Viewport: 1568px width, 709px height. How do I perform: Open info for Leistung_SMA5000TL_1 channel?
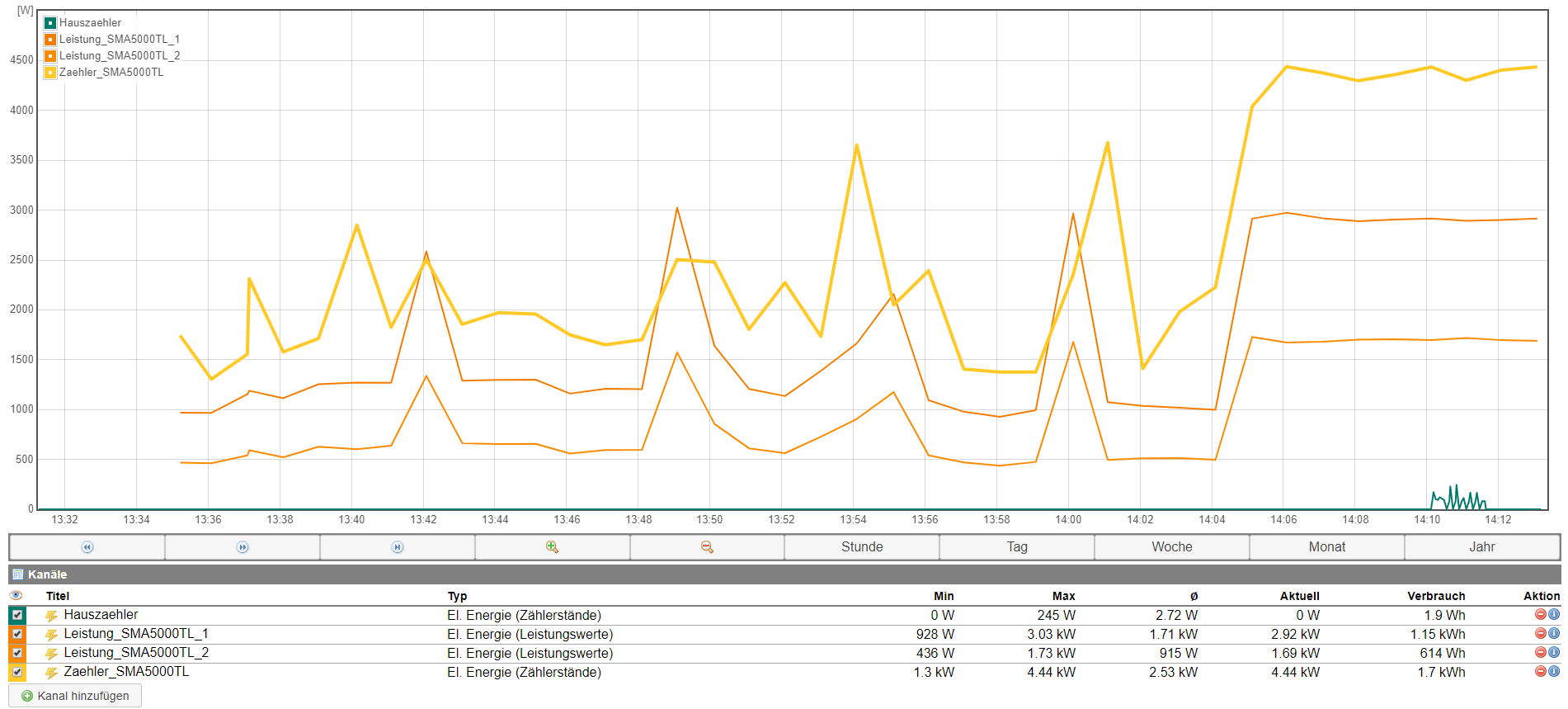pos(1554,634)
